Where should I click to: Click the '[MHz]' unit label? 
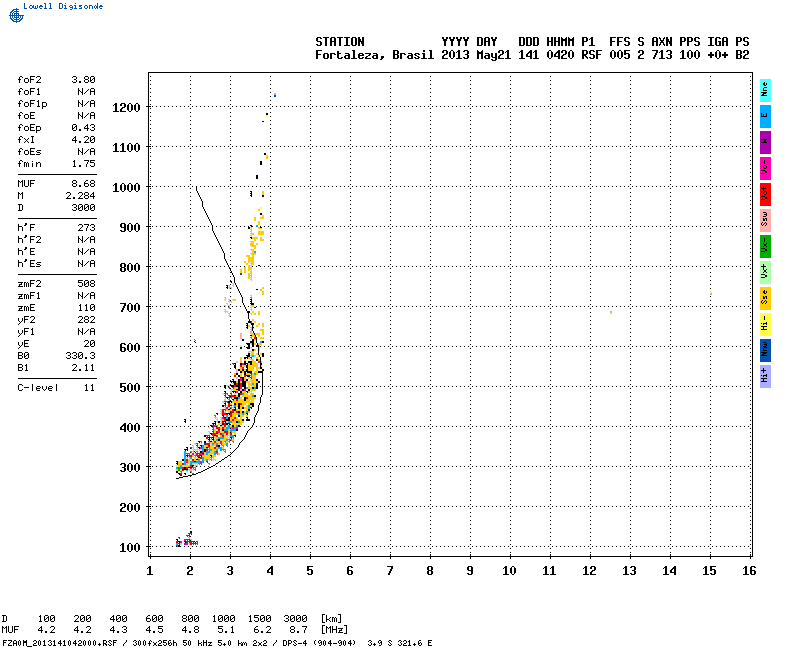click(334, 630)
